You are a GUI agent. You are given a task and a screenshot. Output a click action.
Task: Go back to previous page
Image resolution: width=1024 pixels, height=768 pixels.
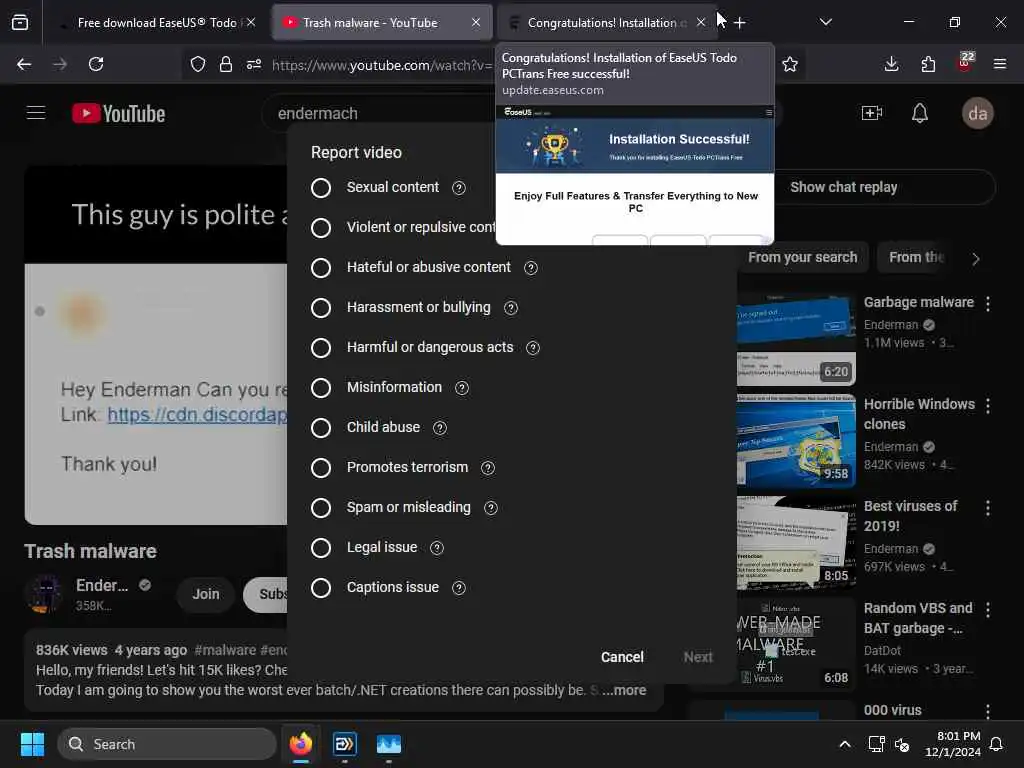pyautogui.click(x=24, y=64)
